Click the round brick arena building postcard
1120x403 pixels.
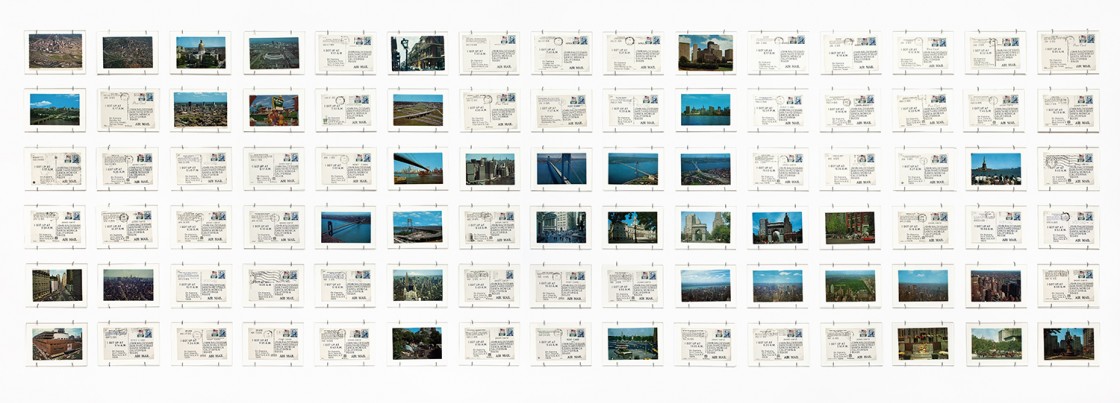coord(57,344)
